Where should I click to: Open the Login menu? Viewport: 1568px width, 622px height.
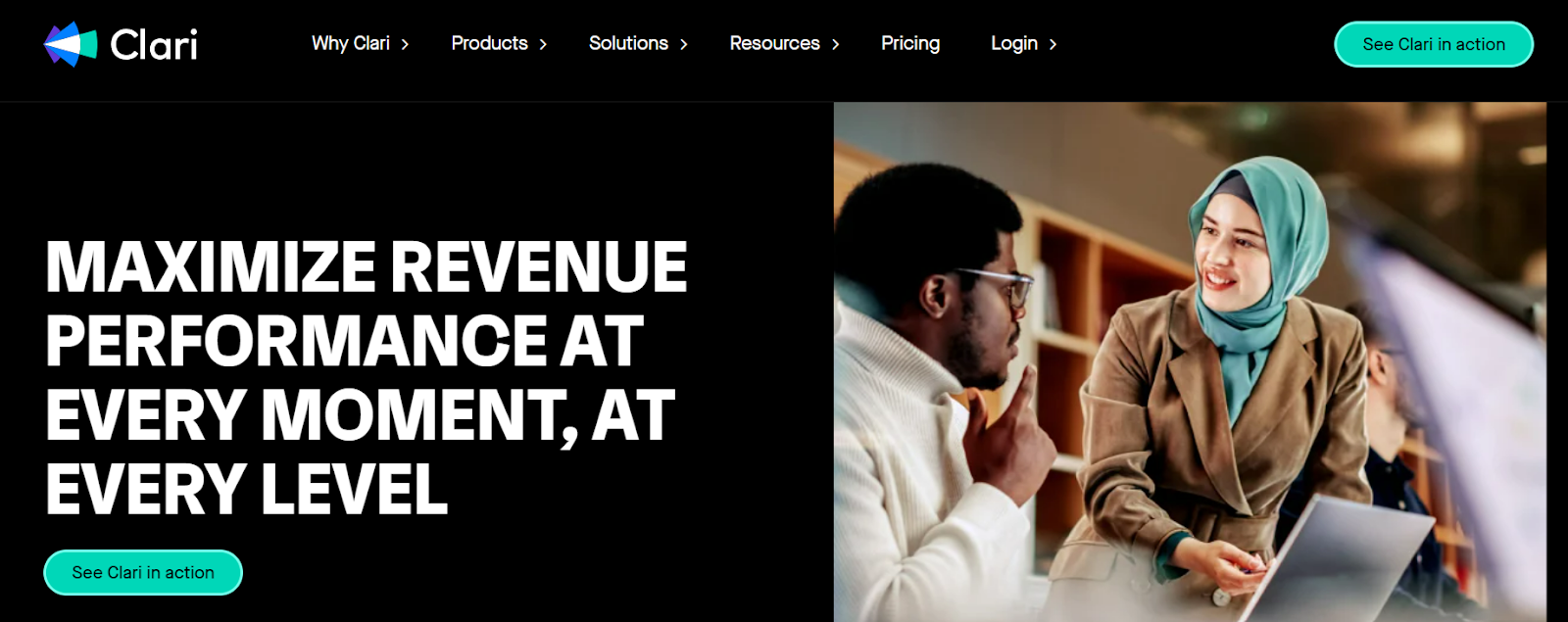[x=1014, y=43]
